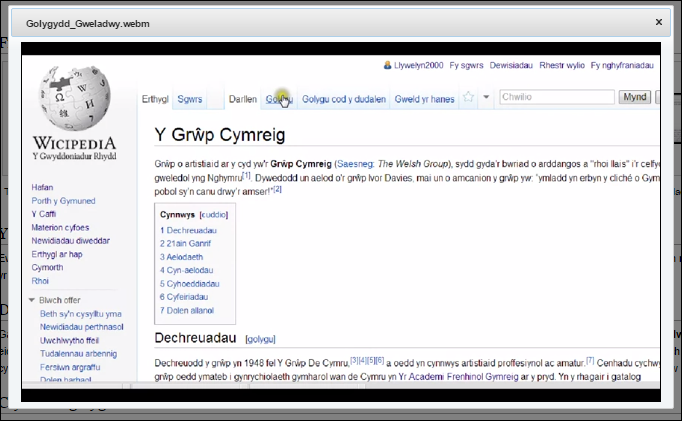Open Materion cyfoes sidebar link
This screenshot has width=682, height=421.
tap(60, 227)
